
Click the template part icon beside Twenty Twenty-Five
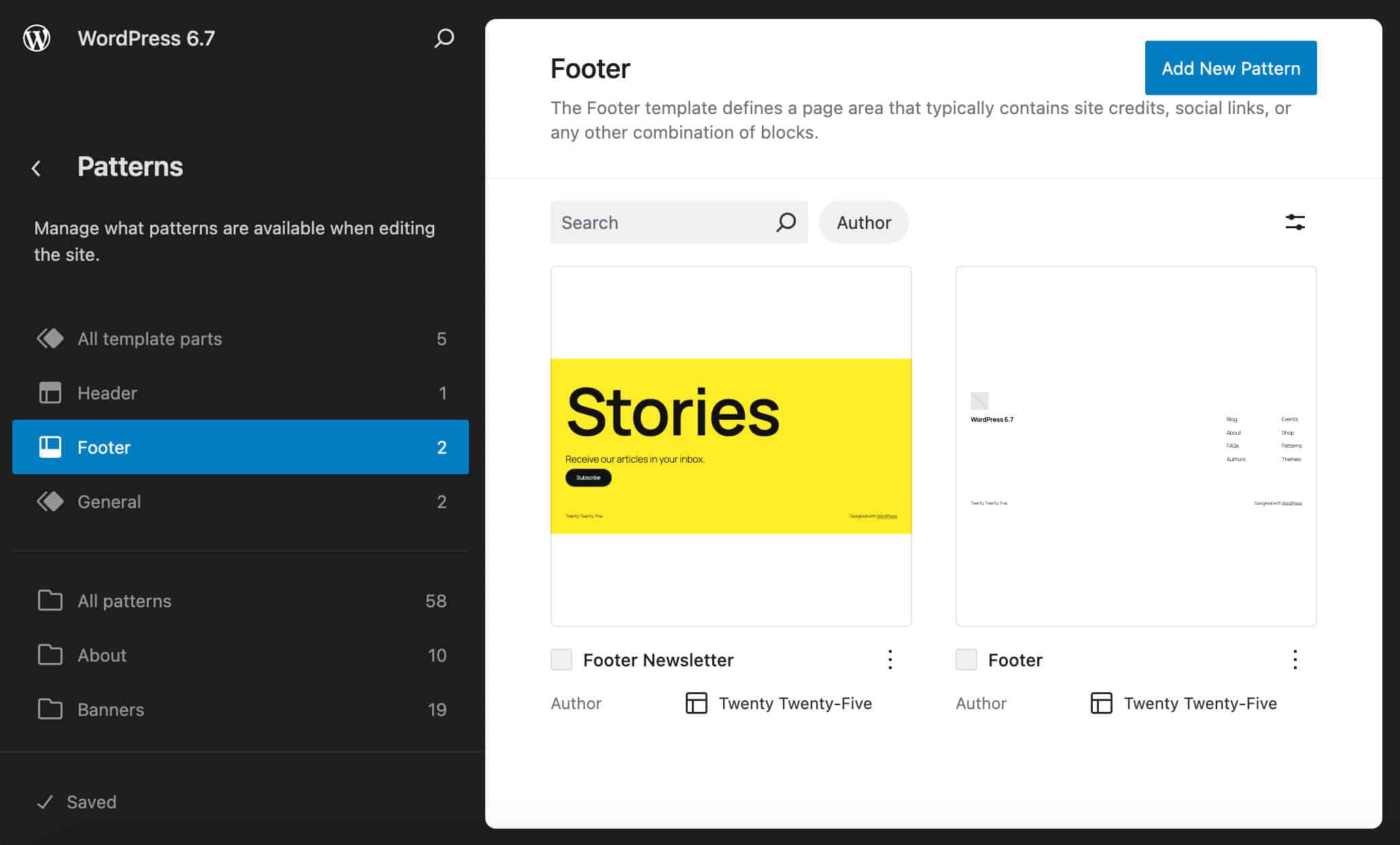[x=697, y=704]
